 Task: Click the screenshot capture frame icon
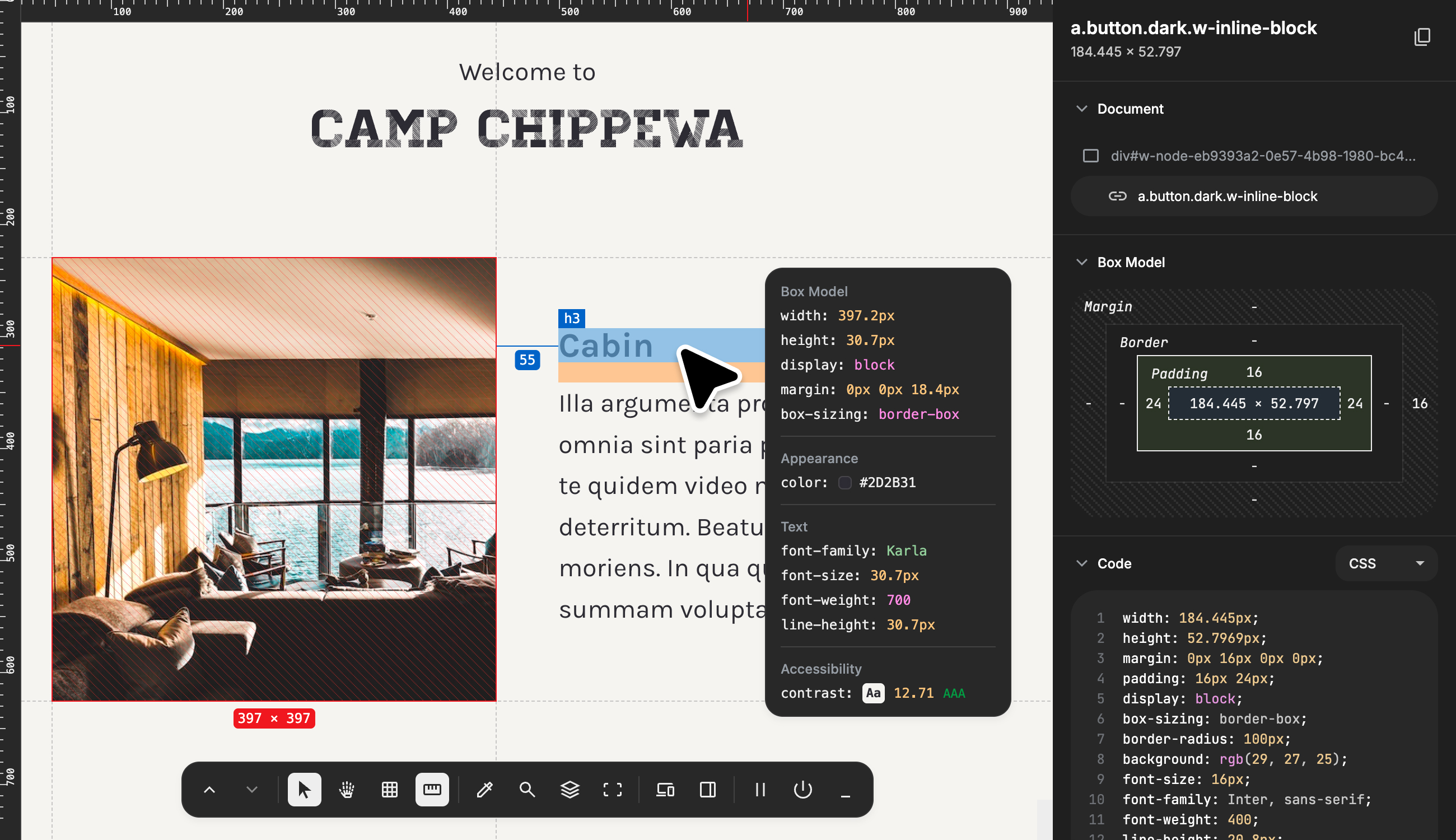[612, 789]
